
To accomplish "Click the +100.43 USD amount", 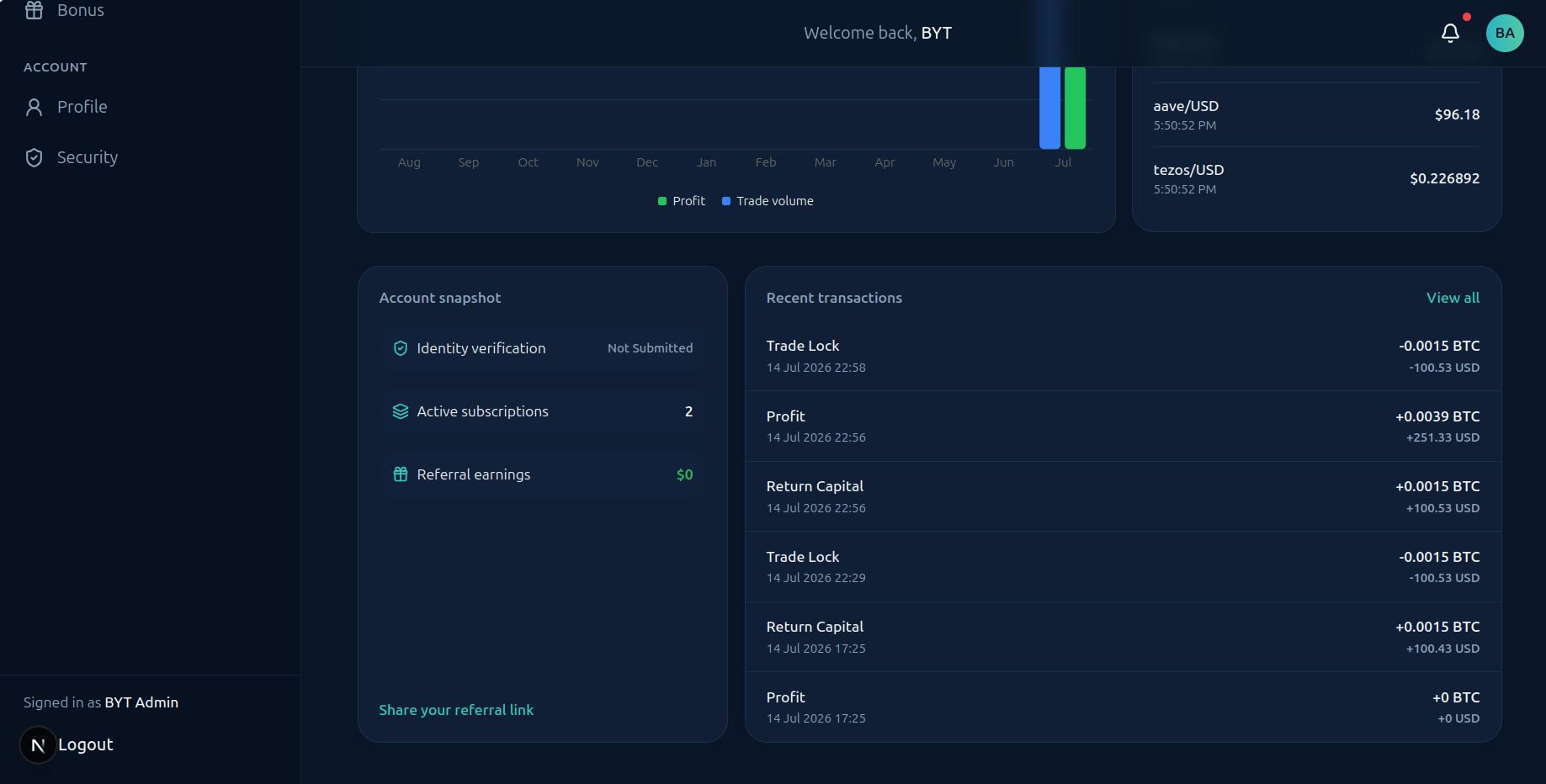I will coord(1442,649).
